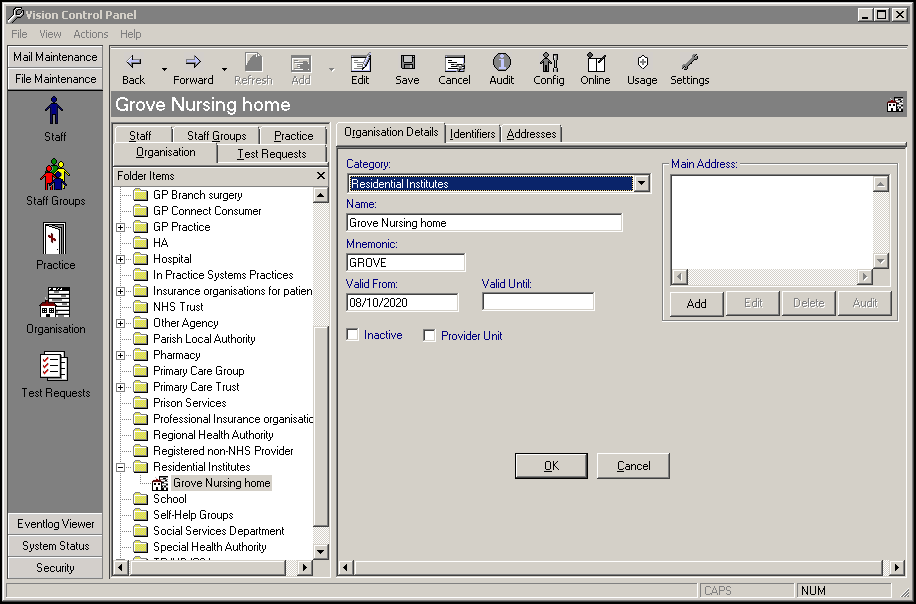Open the Category dropdown list

641,184
